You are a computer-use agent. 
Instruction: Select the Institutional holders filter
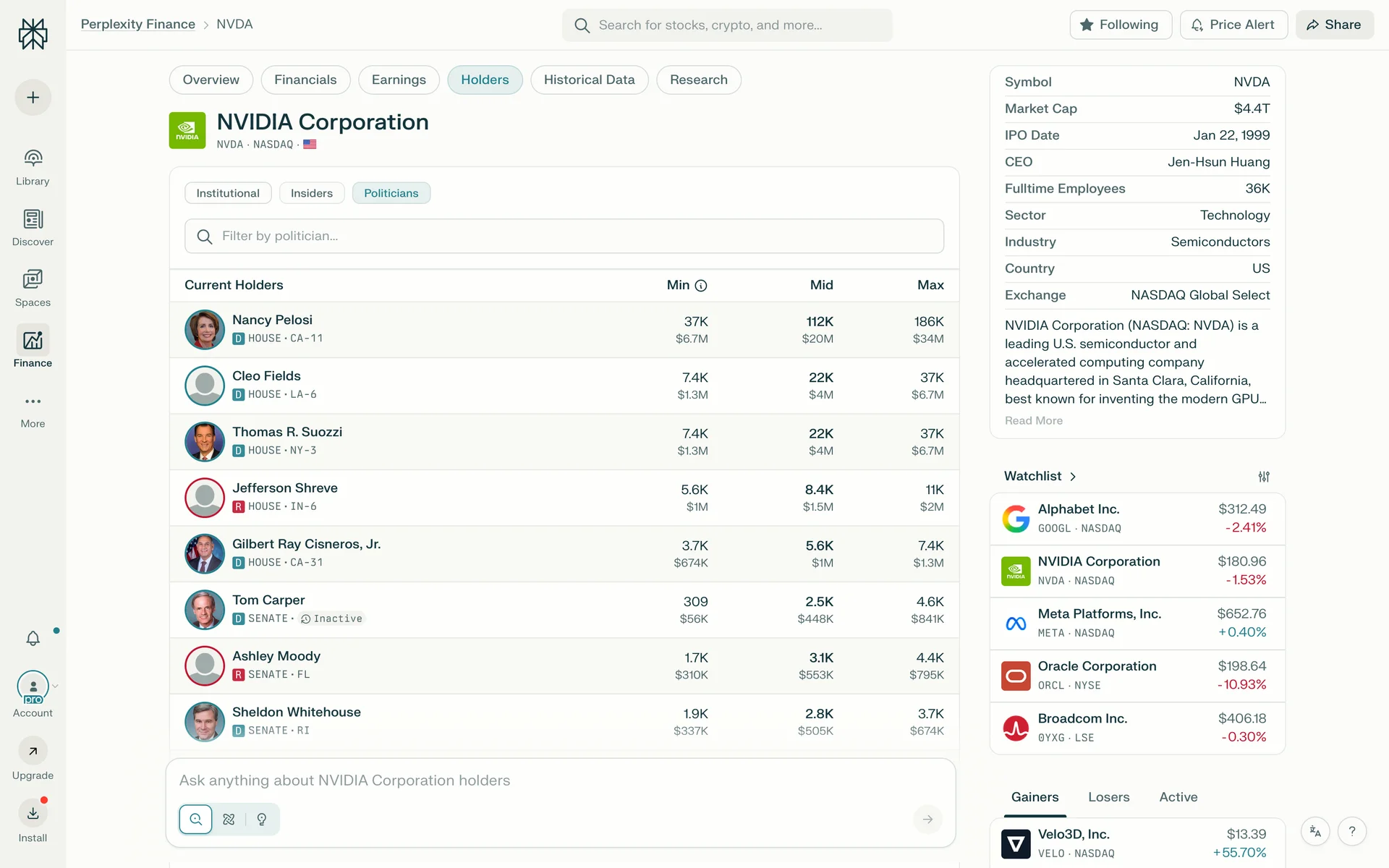[x=228, y=193]
